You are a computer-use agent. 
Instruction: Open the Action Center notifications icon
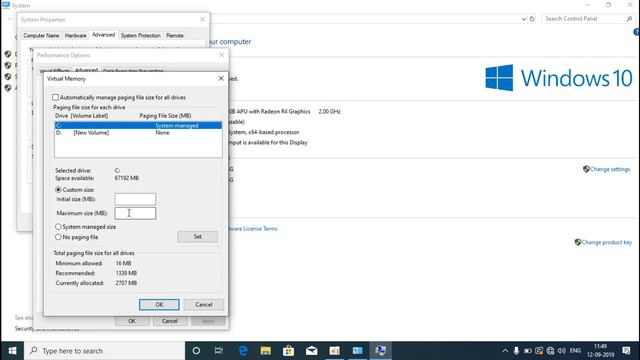point(627,351)
